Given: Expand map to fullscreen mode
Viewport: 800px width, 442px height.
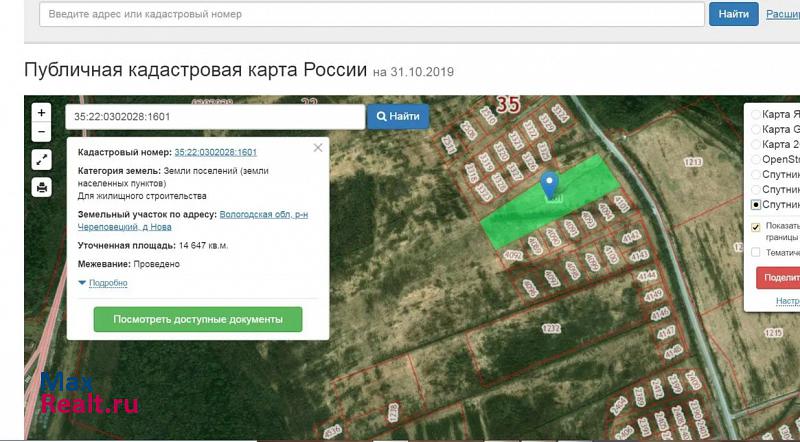Looking at the screenshot, I should click(x=41, y=159).
